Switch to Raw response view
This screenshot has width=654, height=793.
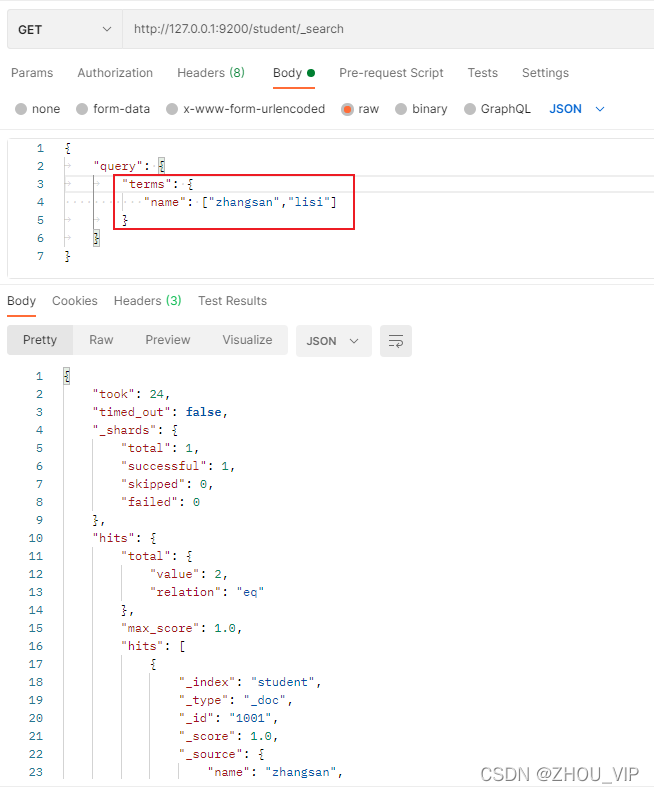pyautogui.click(x=101, y=340)
